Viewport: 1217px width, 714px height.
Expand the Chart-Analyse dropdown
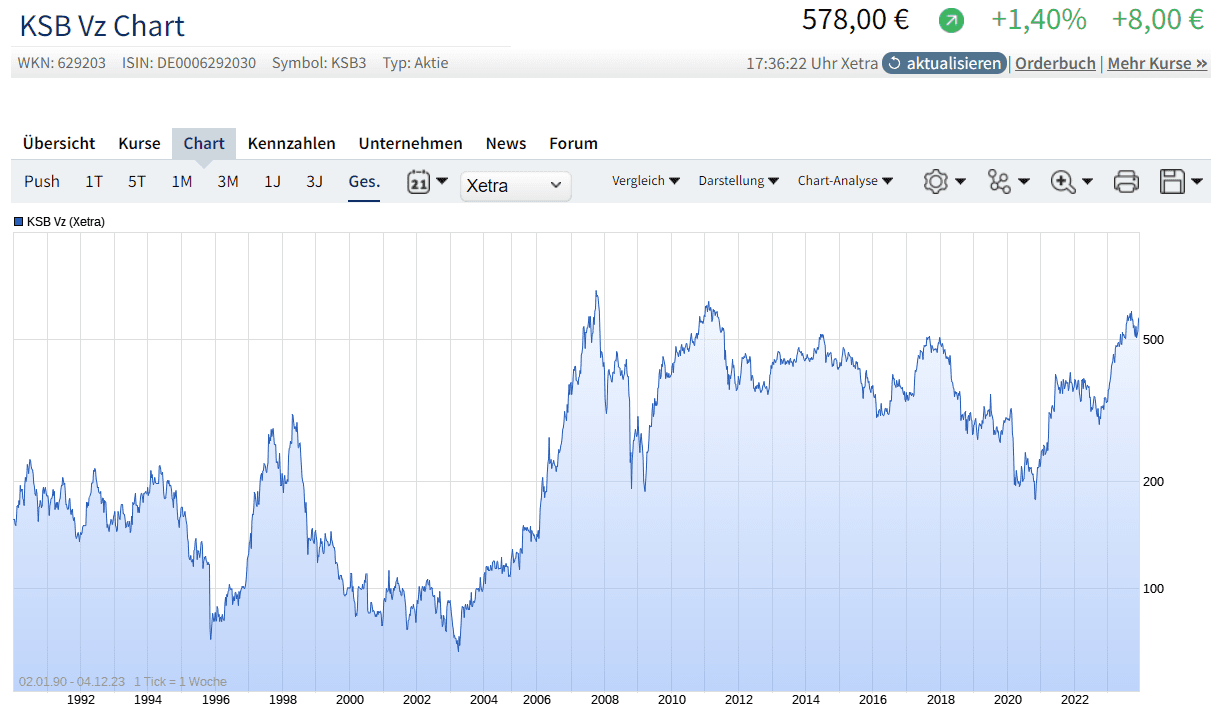[845, 181]
